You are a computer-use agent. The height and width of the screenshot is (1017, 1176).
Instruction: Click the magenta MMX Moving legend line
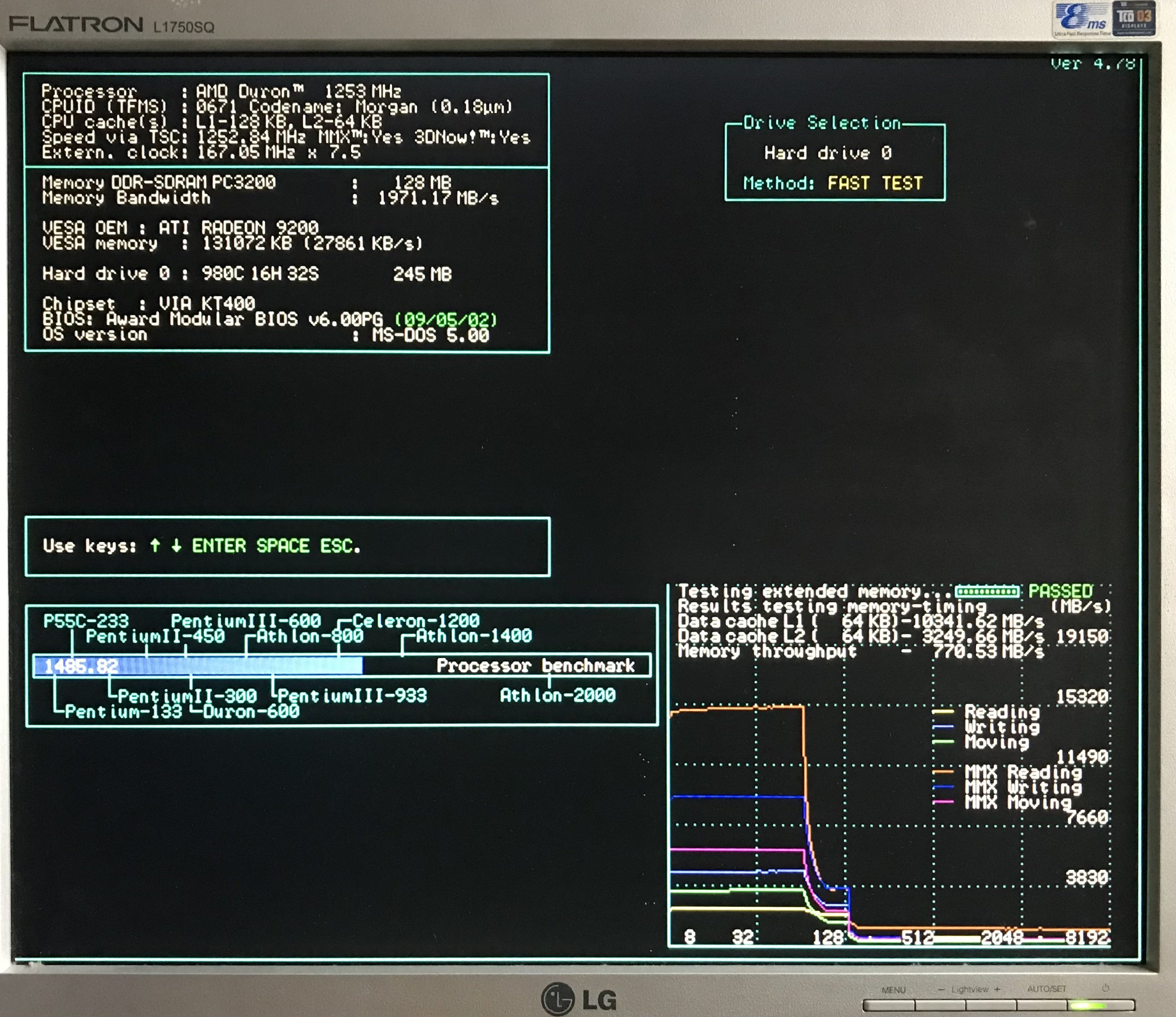[x=943, y=802]
